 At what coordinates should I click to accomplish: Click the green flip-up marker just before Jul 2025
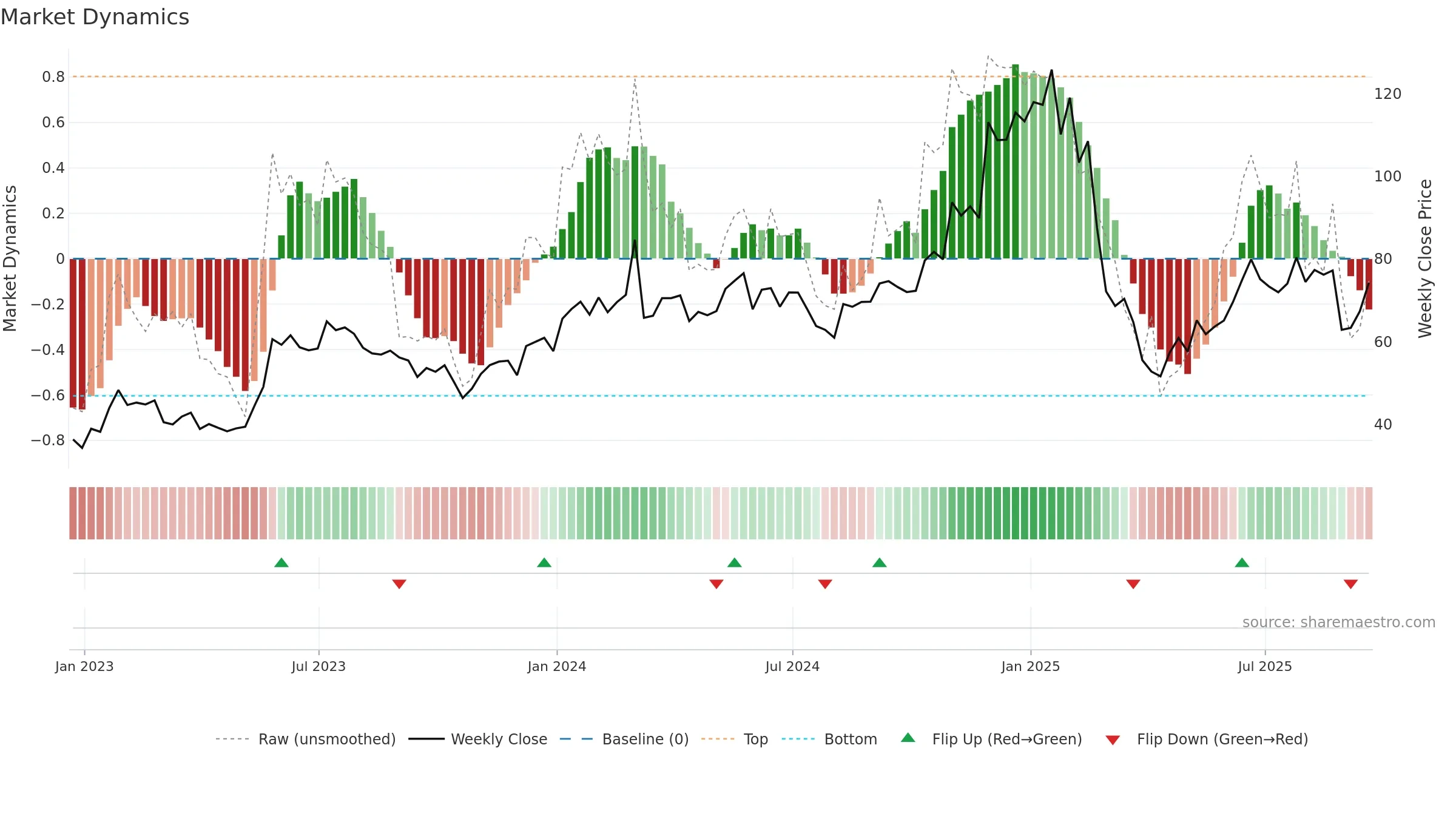(1242, 562)
